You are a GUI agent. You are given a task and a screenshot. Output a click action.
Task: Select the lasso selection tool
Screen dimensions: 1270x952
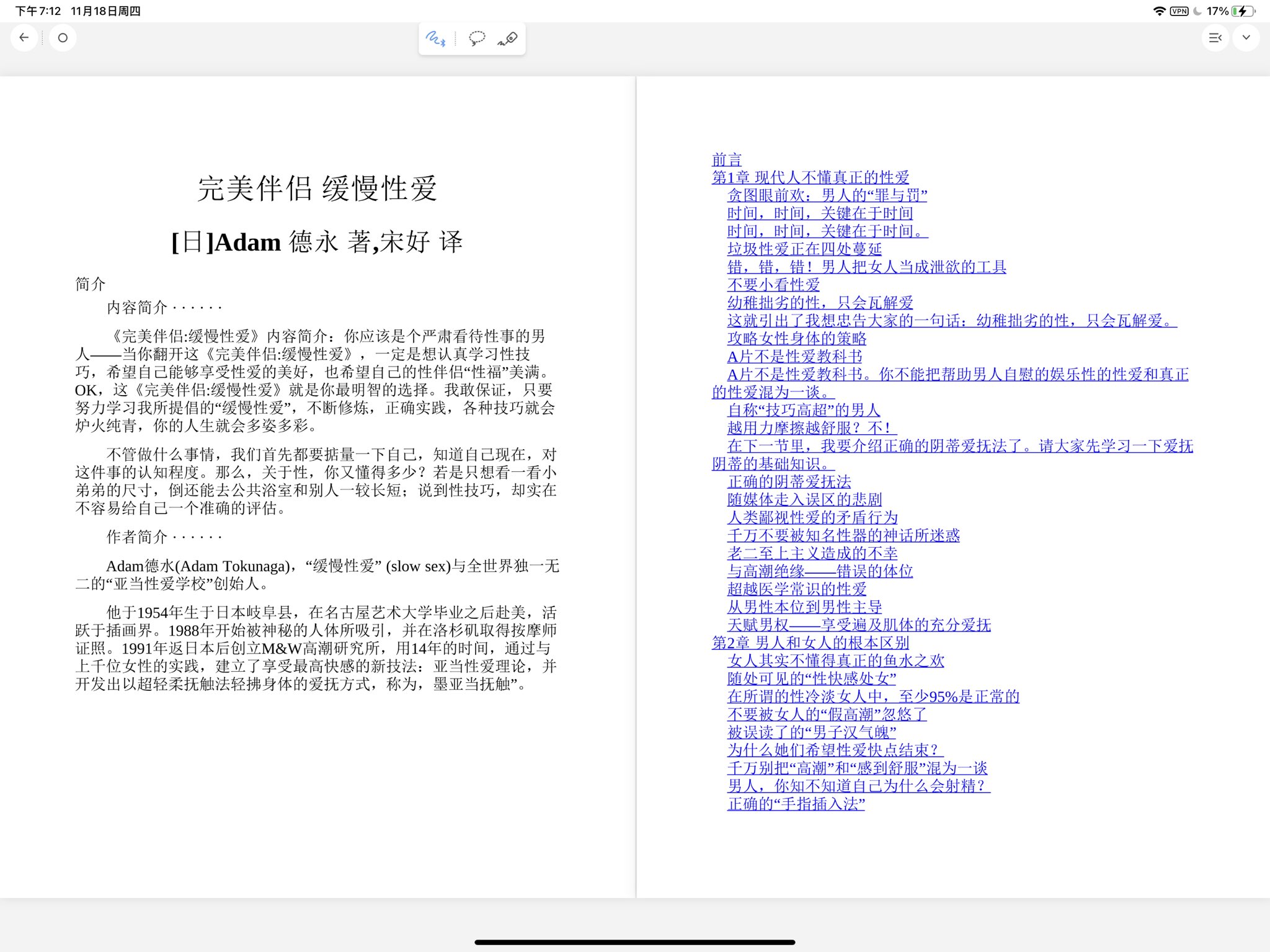(476, 39)
